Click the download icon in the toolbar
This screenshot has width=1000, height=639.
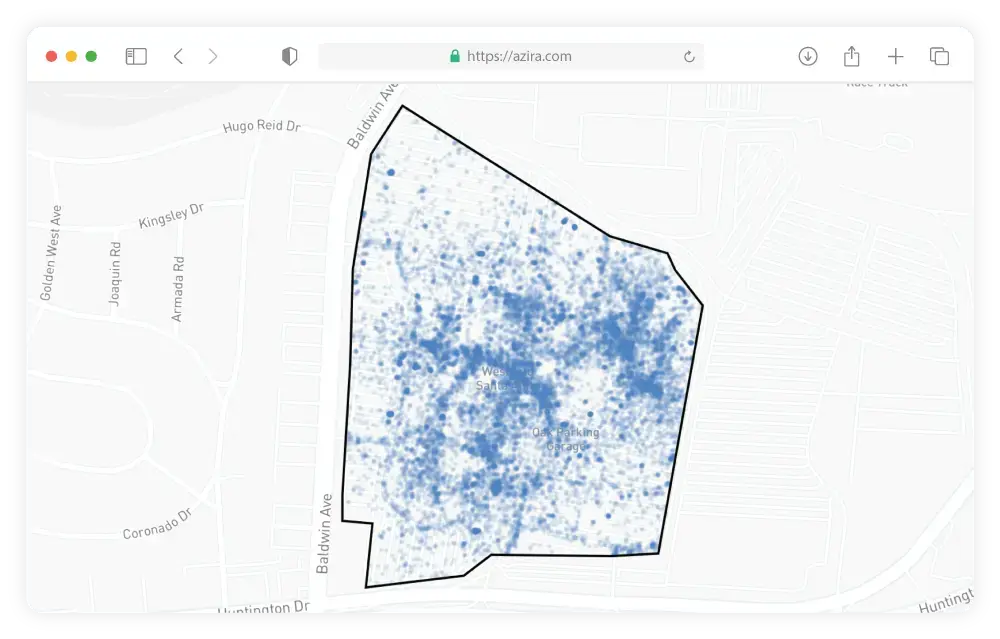[x=808, y=56]
